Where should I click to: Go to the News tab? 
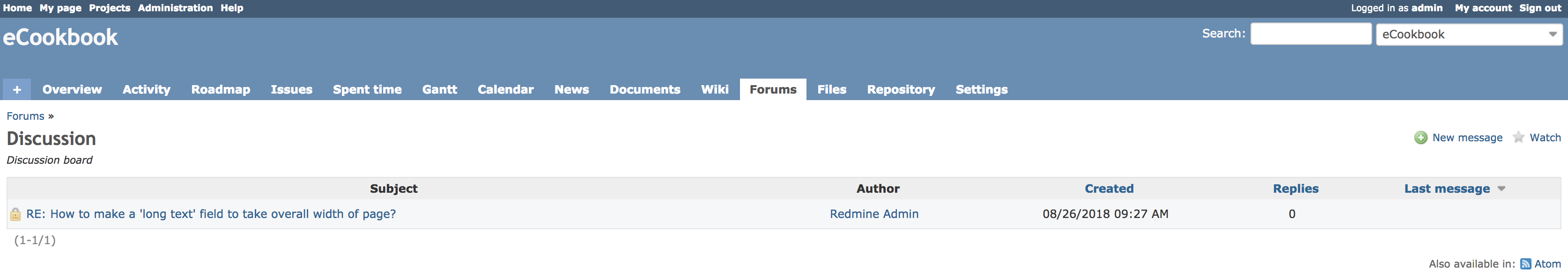[x=571, y=89]
